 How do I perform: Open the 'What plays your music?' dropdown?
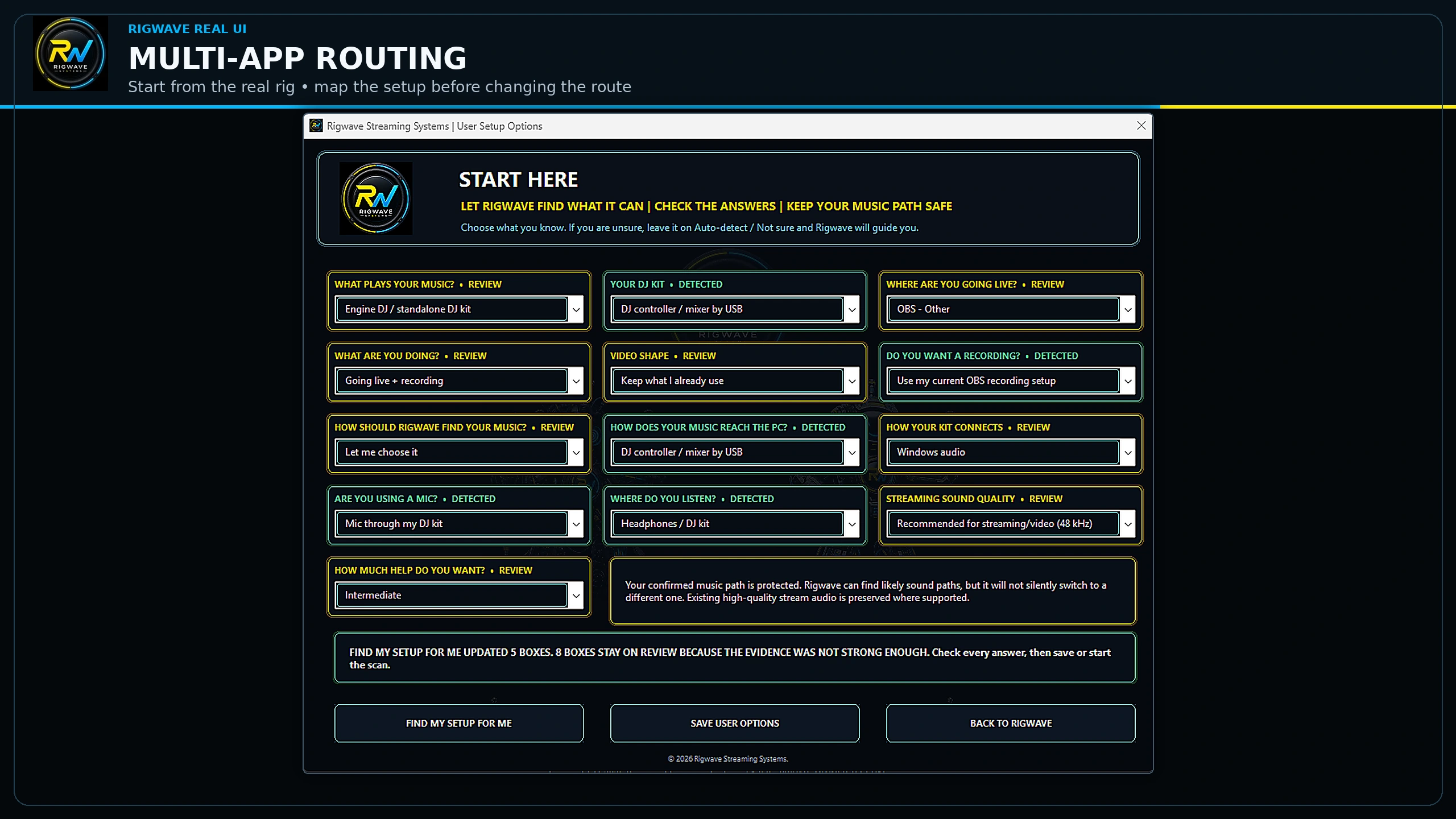point(459,309)
